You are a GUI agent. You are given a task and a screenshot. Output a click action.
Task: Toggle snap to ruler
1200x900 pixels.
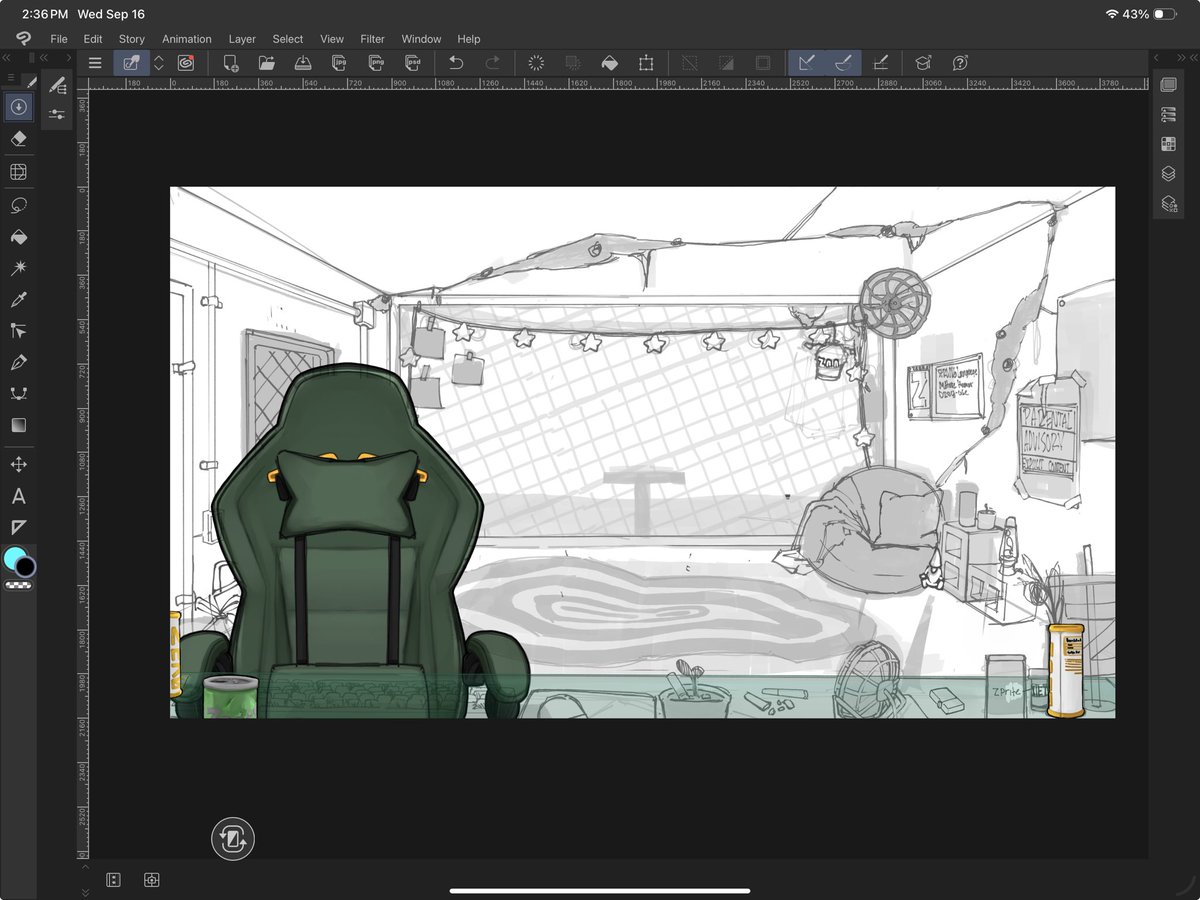[807, 63]
